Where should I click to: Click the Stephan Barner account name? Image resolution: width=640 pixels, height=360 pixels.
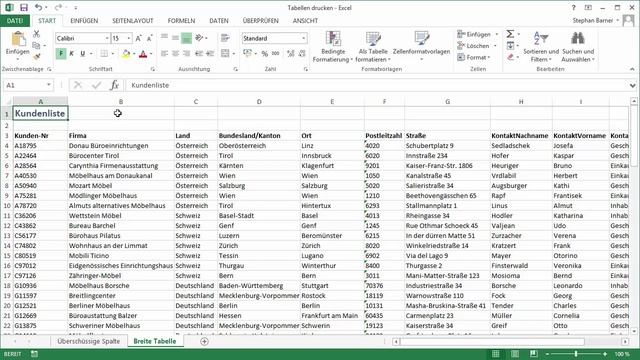[x=593, y=20]
